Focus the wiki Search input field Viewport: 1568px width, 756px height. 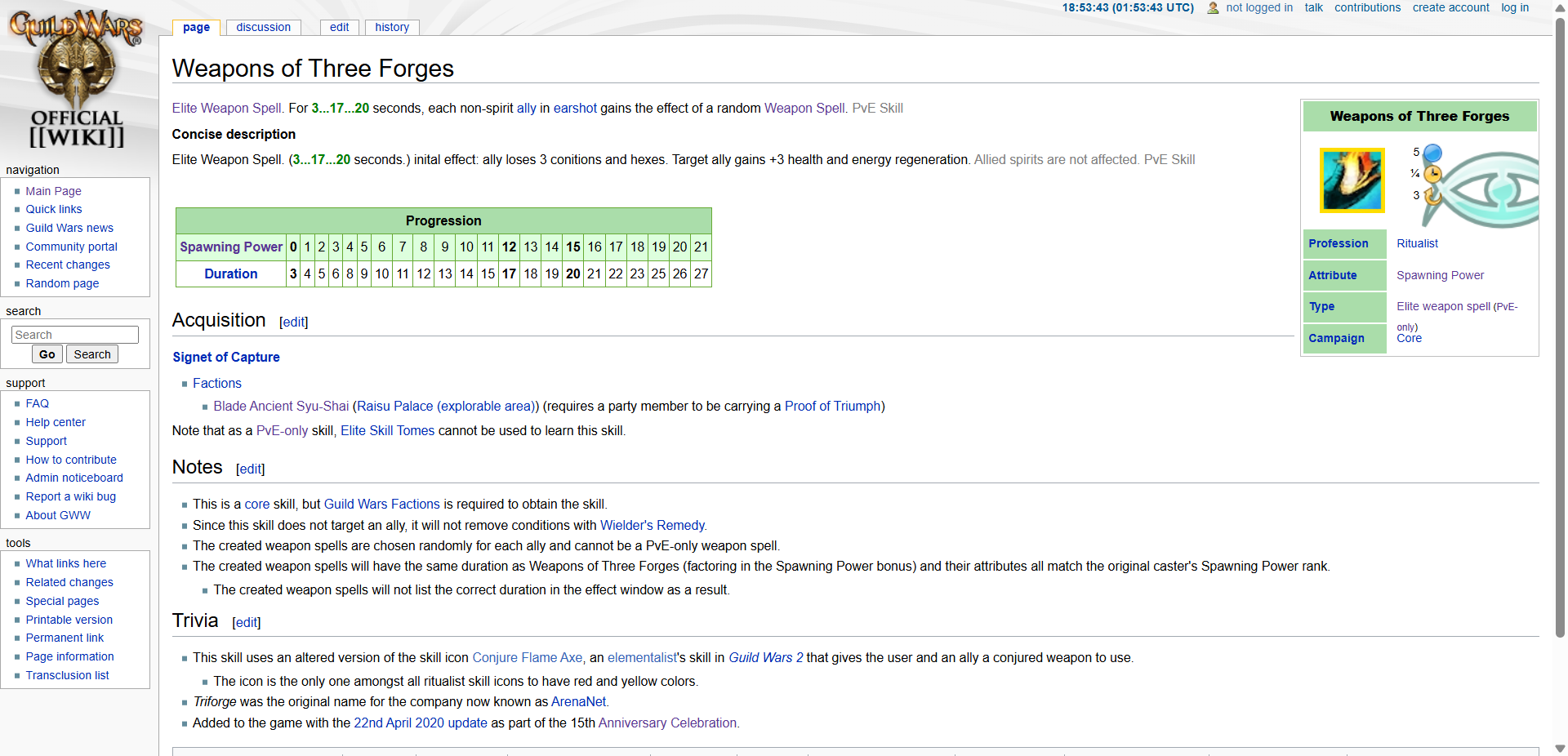coord(75,335)
